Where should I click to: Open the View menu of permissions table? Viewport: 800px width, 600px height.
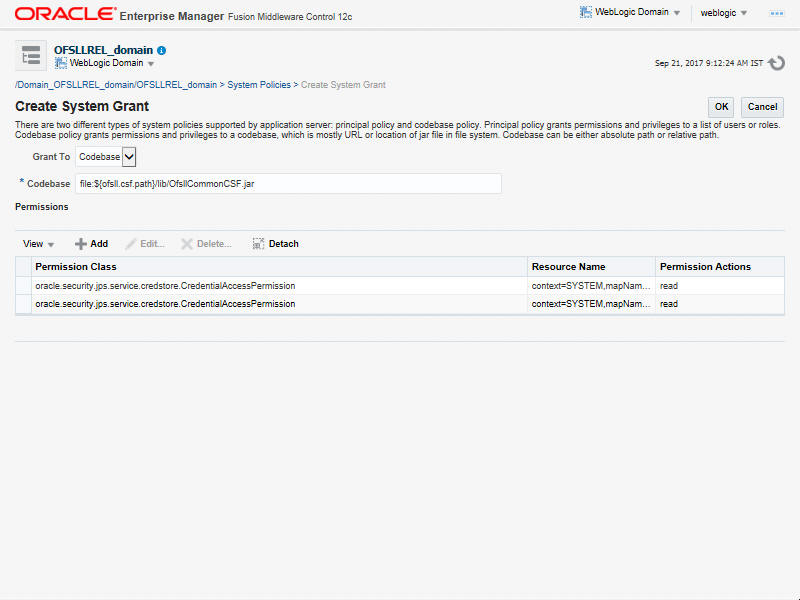38,244
